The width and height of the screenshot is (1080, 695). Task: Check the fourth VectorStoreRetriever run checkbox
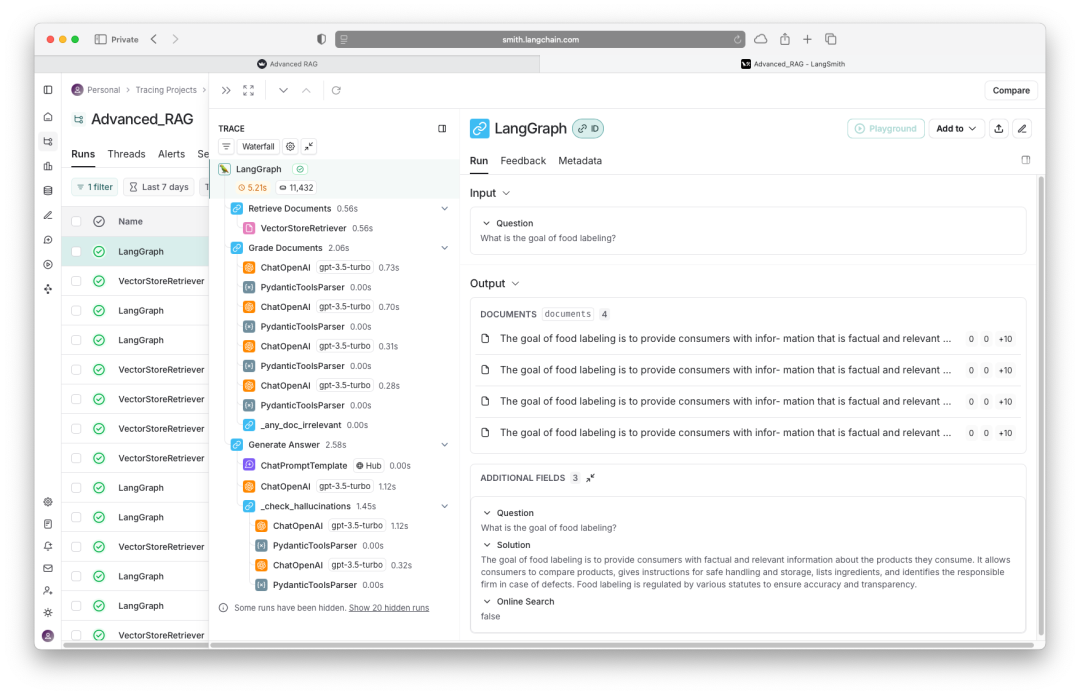tap(76, 428)
